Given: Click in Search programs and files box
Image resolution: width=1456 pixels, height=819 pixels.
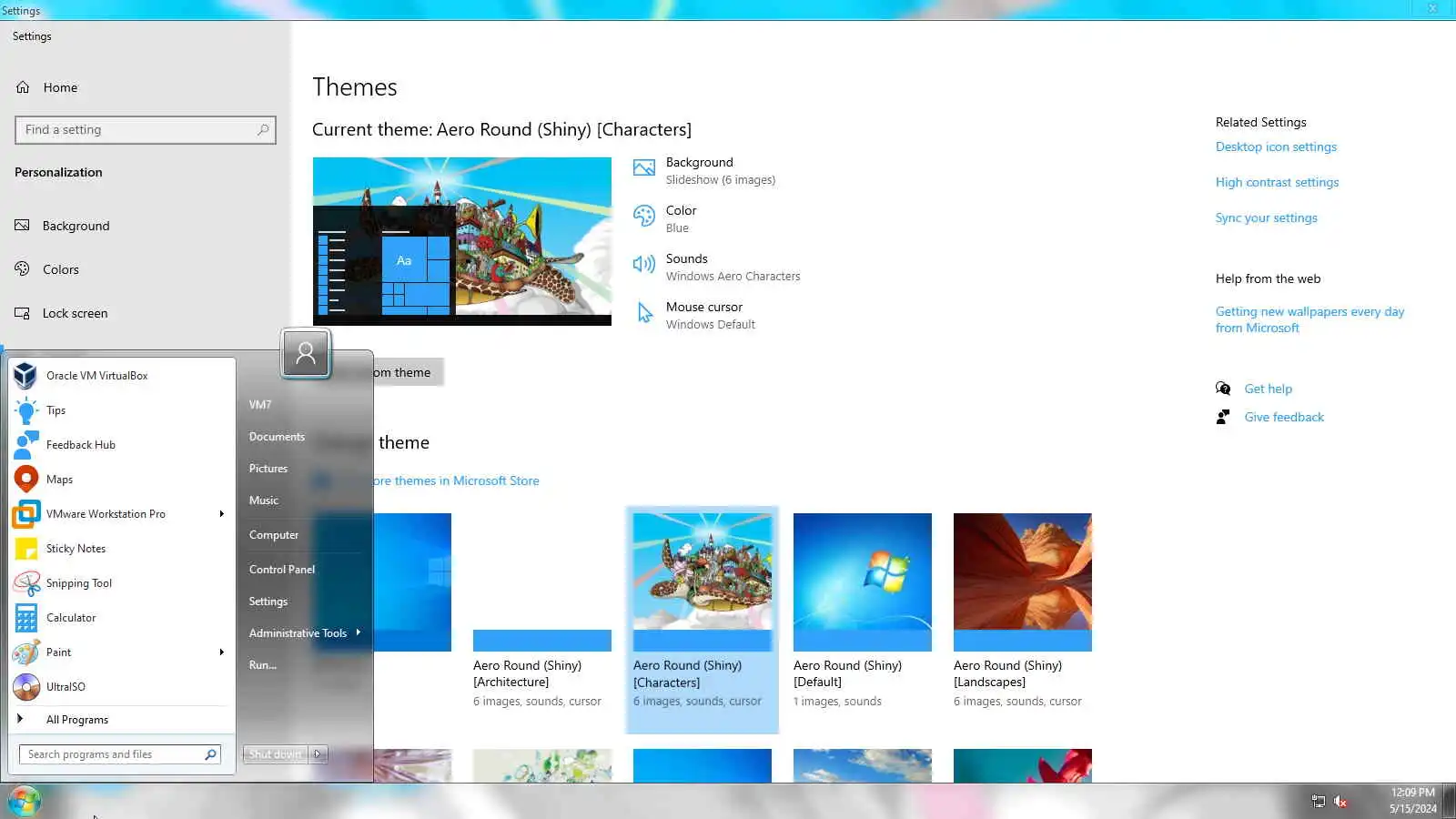Looking at the screenshot, I should pyautogui.click(x=120, y=754).
